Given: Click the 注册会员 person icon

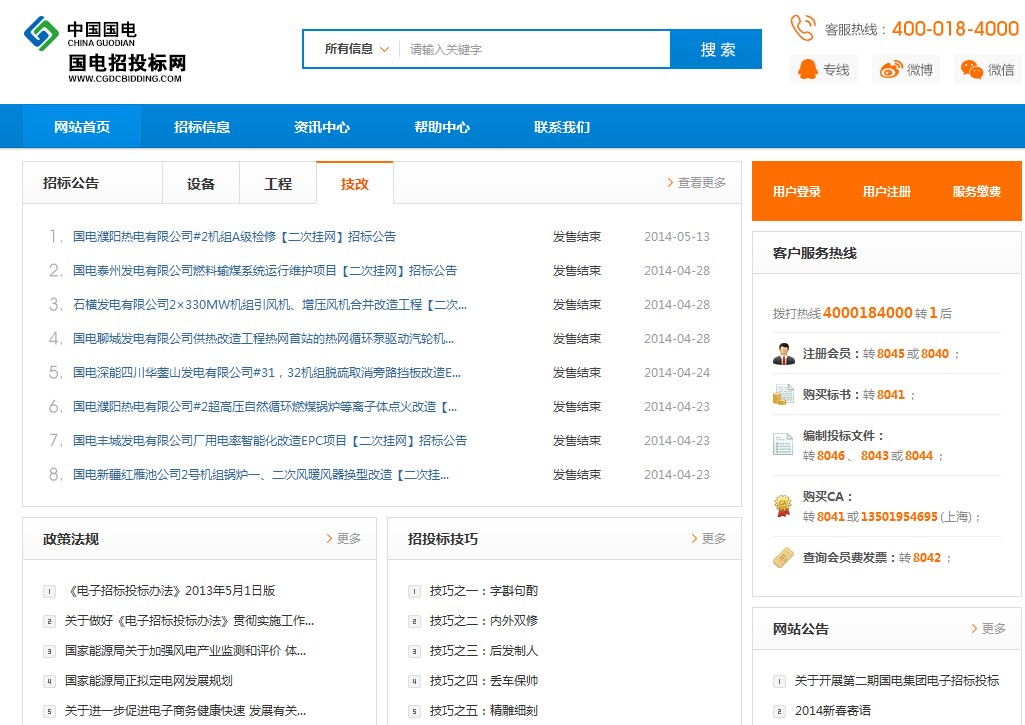Looking at the screenshot, I should coord(784,354).
